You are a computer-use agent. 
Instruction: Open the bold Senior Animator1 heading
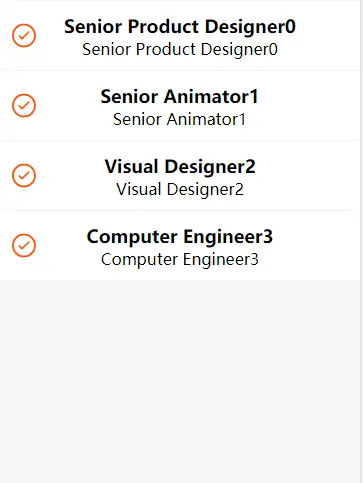pos(179,97)
